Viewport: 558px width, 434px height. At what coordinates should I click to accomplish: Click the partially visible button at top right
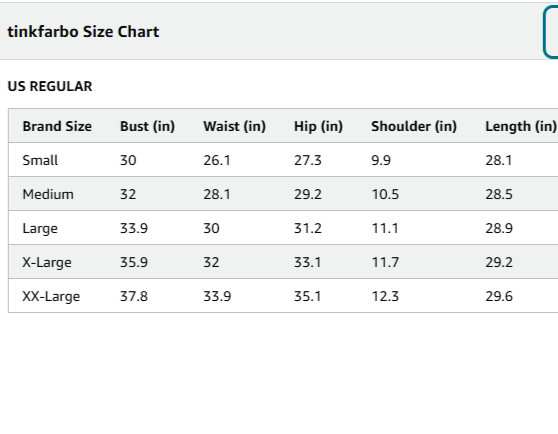tap(551, 32)
